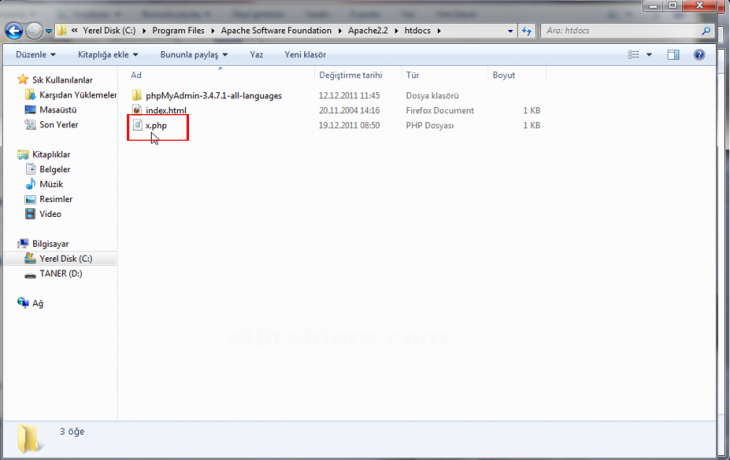
Task: Click the Ağ network item
Action: (x=38, y=302)
